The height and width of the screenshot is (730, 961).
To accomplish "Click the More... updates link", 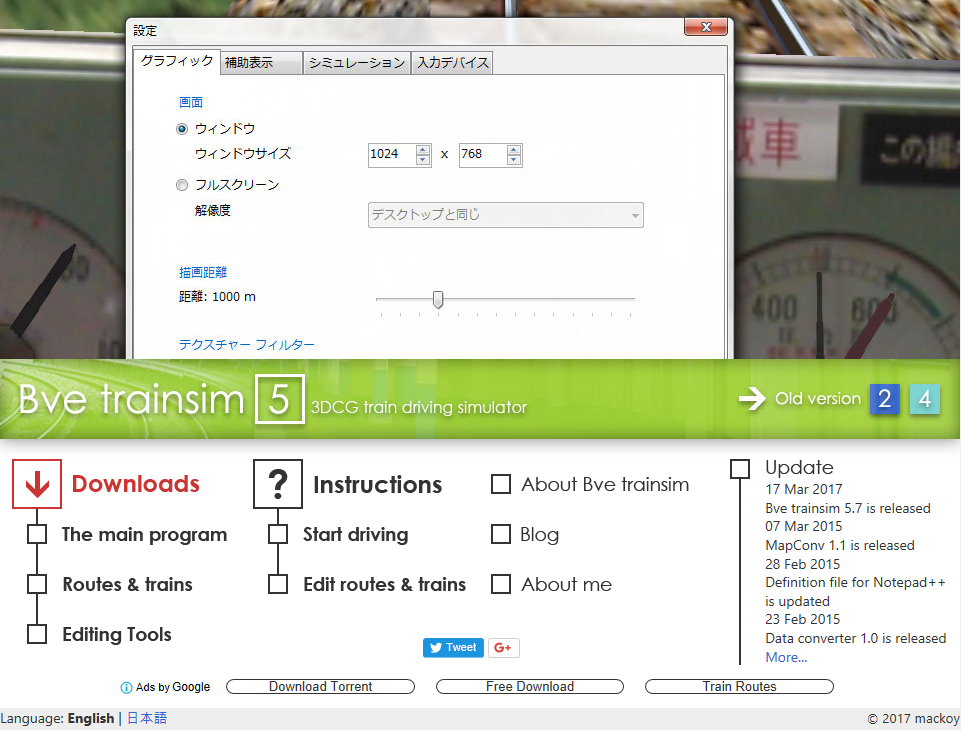I will pos(786,657).
